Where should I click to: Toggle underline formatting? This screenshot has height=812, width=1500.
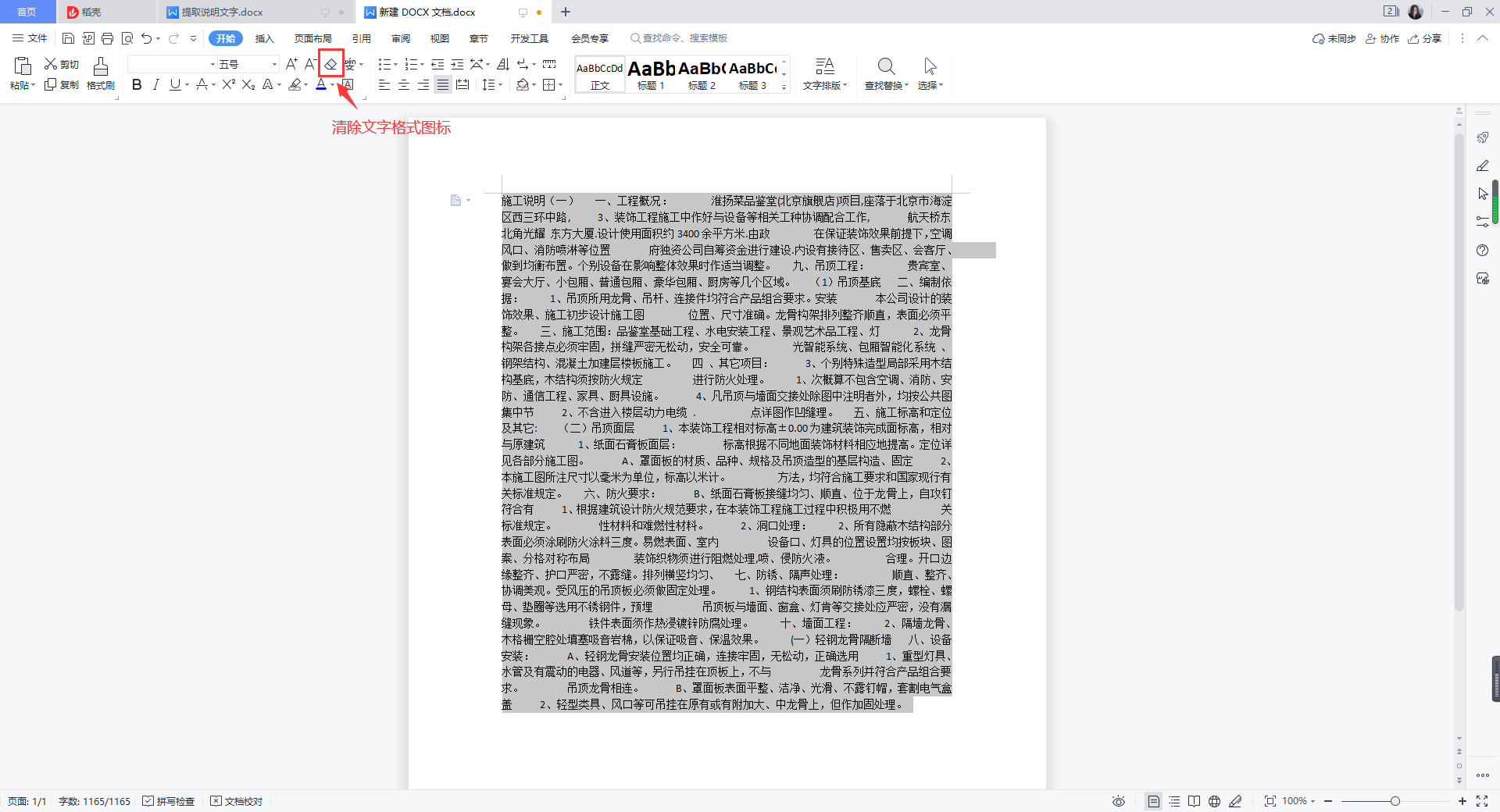pos(175,86)
